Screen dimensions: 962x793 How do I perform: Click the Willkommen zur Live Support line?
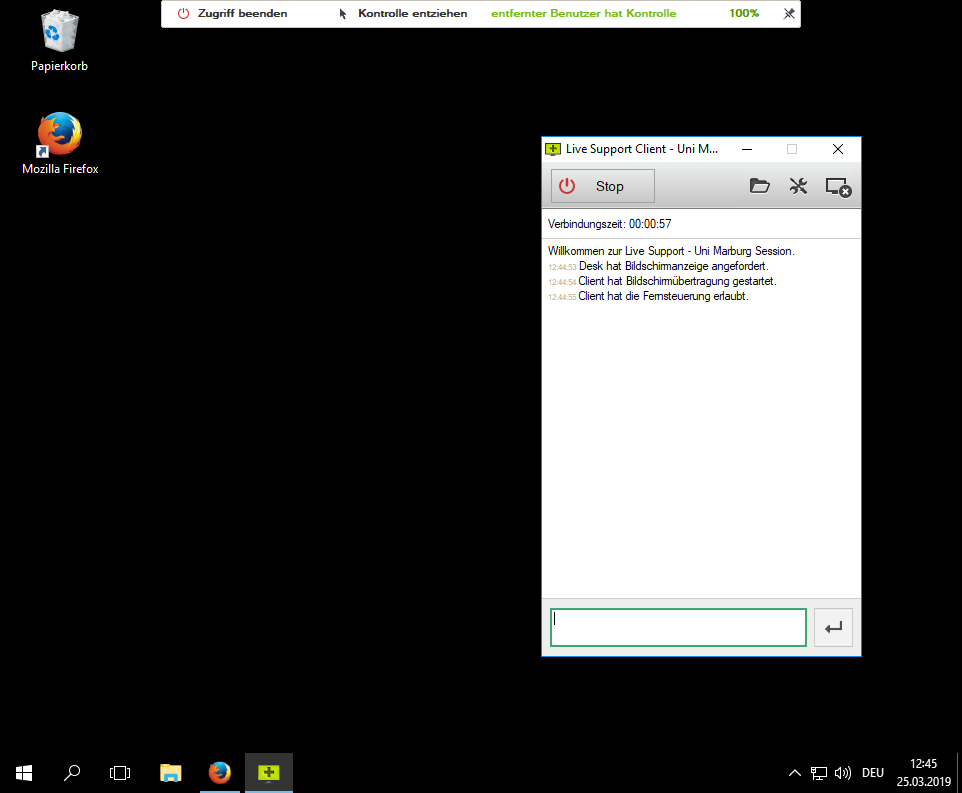click(671, 251)
